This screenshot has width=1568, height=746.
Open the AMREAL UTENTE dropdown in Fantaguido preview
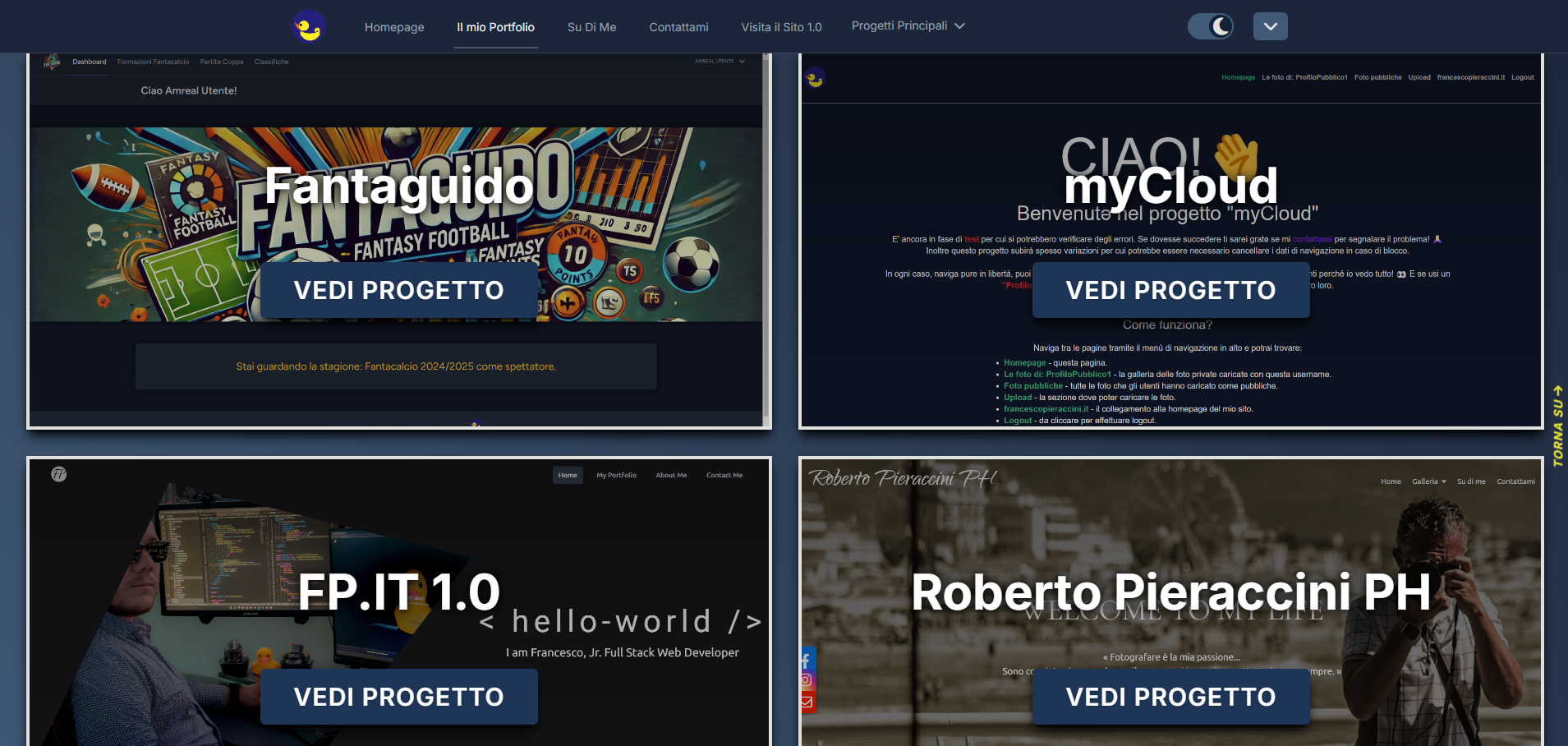coord(720,61)
